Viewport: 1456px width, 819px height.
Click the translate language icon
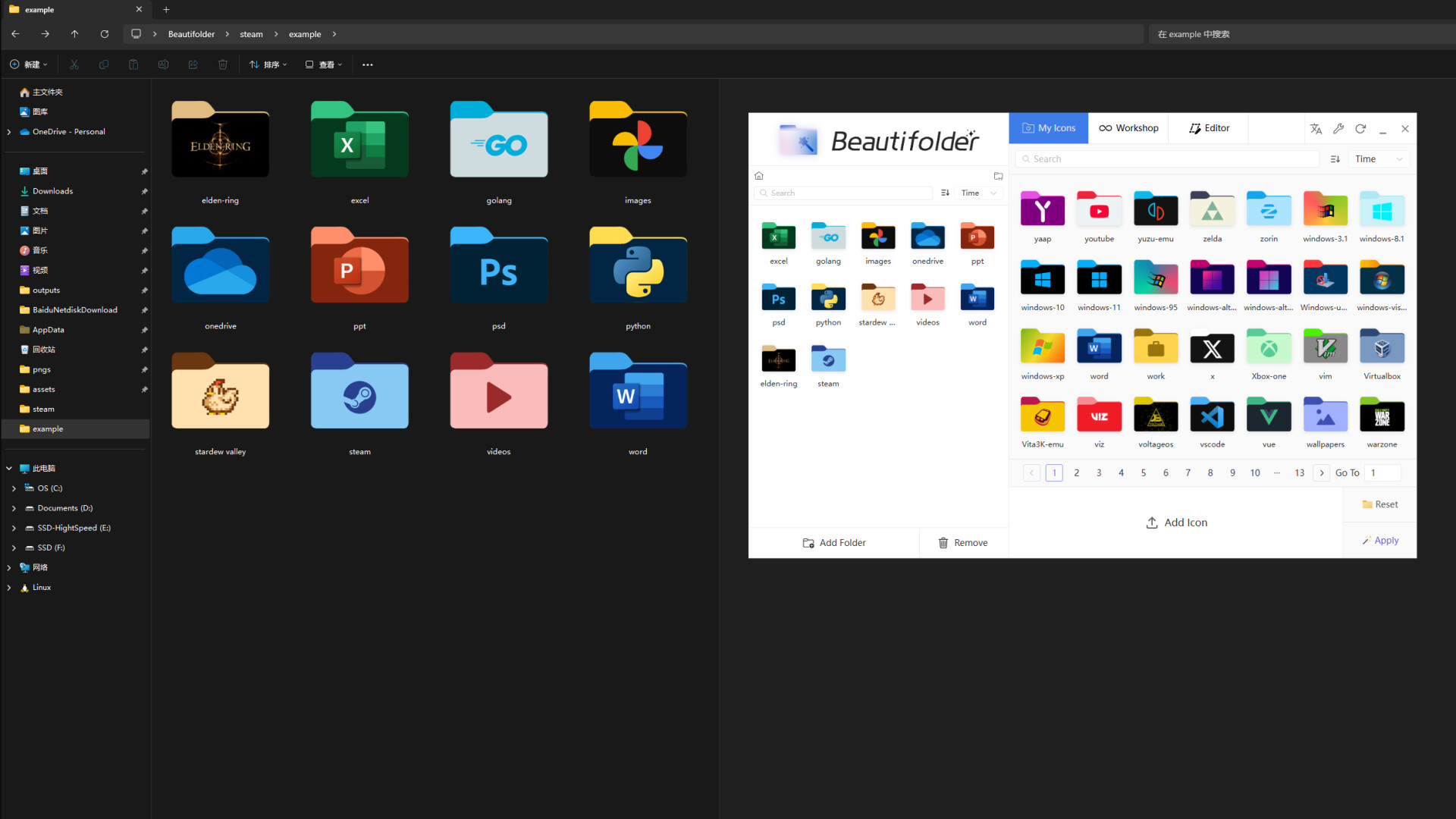pyautogui.click(x=1316, y=129)
